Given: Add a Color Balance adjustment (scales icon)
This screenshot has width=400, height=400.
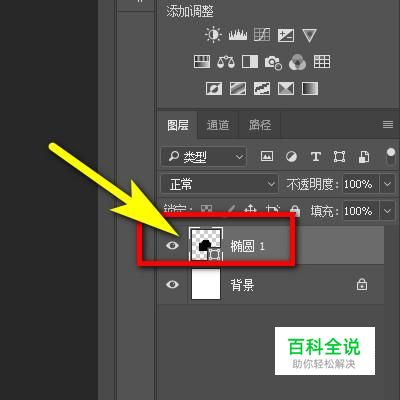Looking at the screenshot, I should click(x=226, y=62).
